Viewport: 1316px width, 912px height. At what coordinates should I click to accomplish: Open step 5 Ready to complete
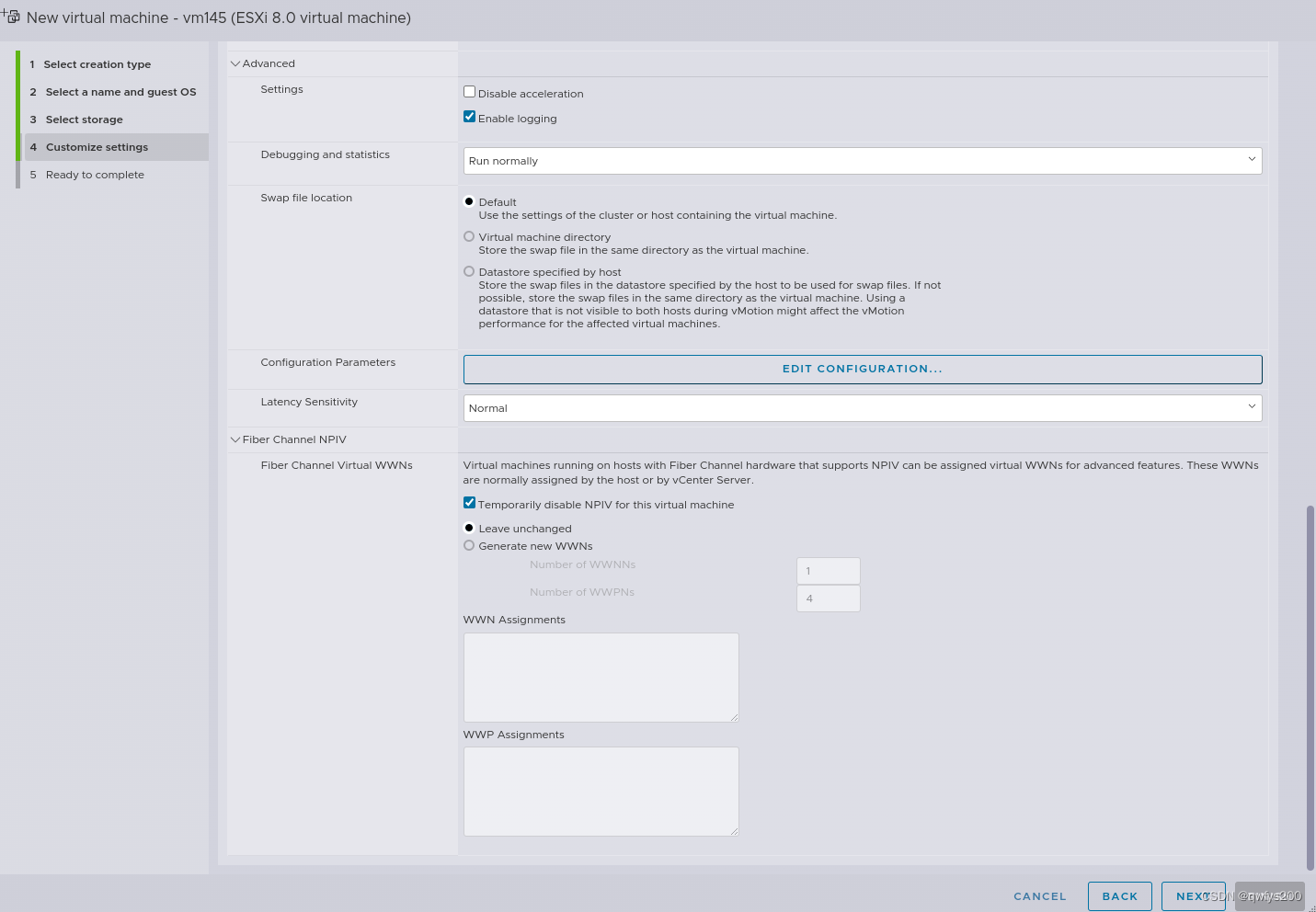click(86, 175)
